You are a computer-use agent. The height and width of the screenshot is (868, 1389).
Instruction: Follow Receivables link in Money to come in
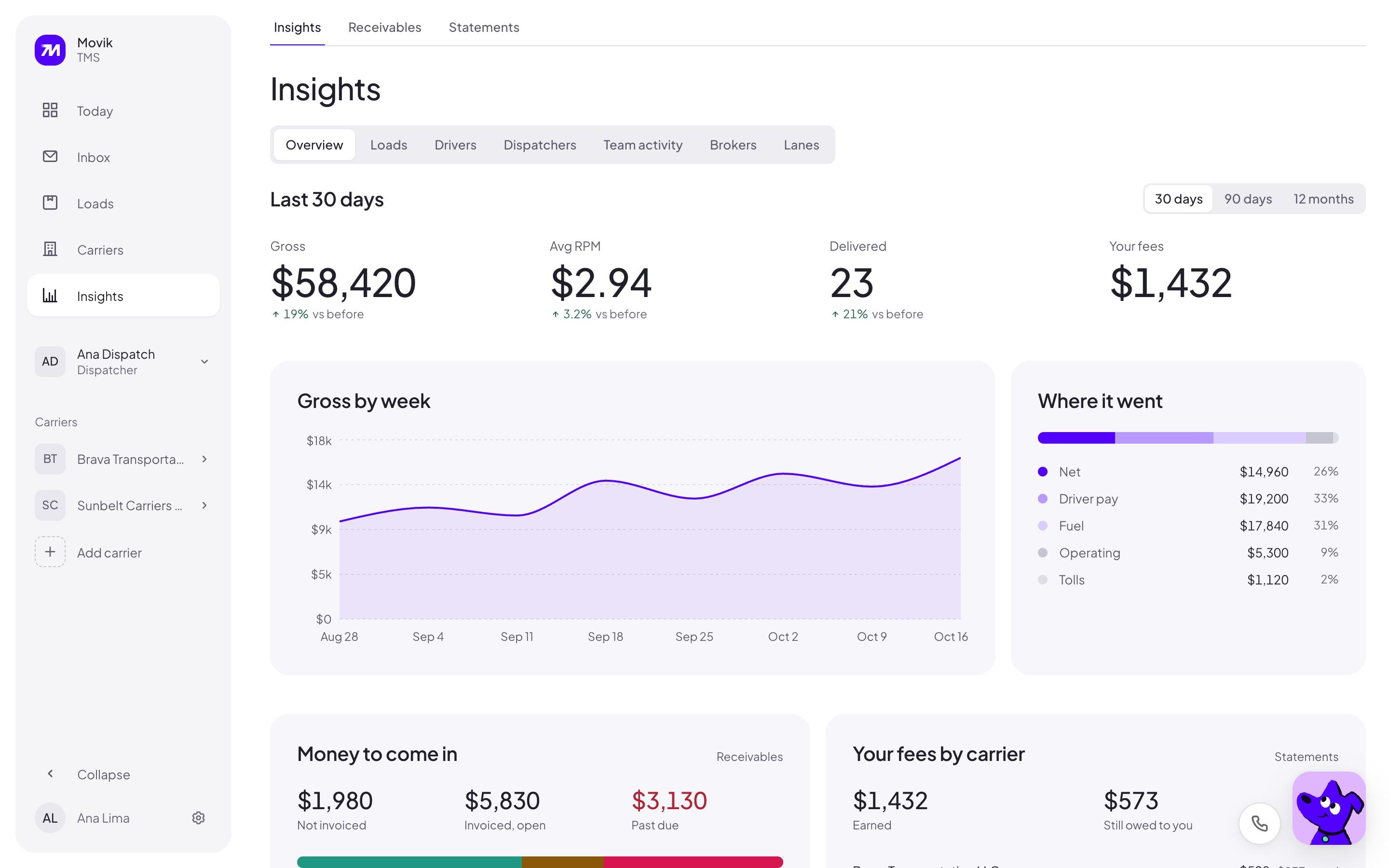[x=749, y=757]
